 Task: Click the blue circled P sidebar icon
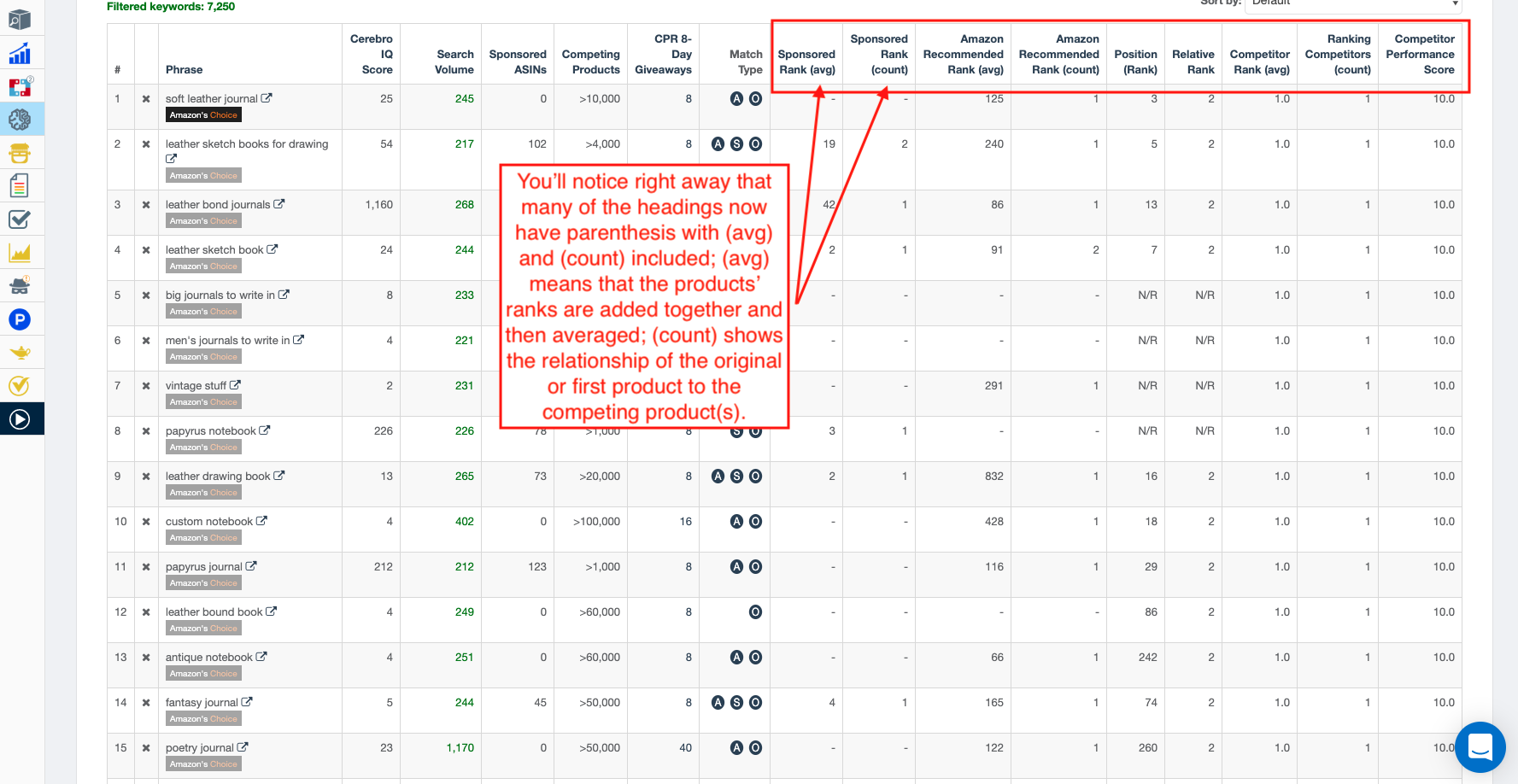20,319
